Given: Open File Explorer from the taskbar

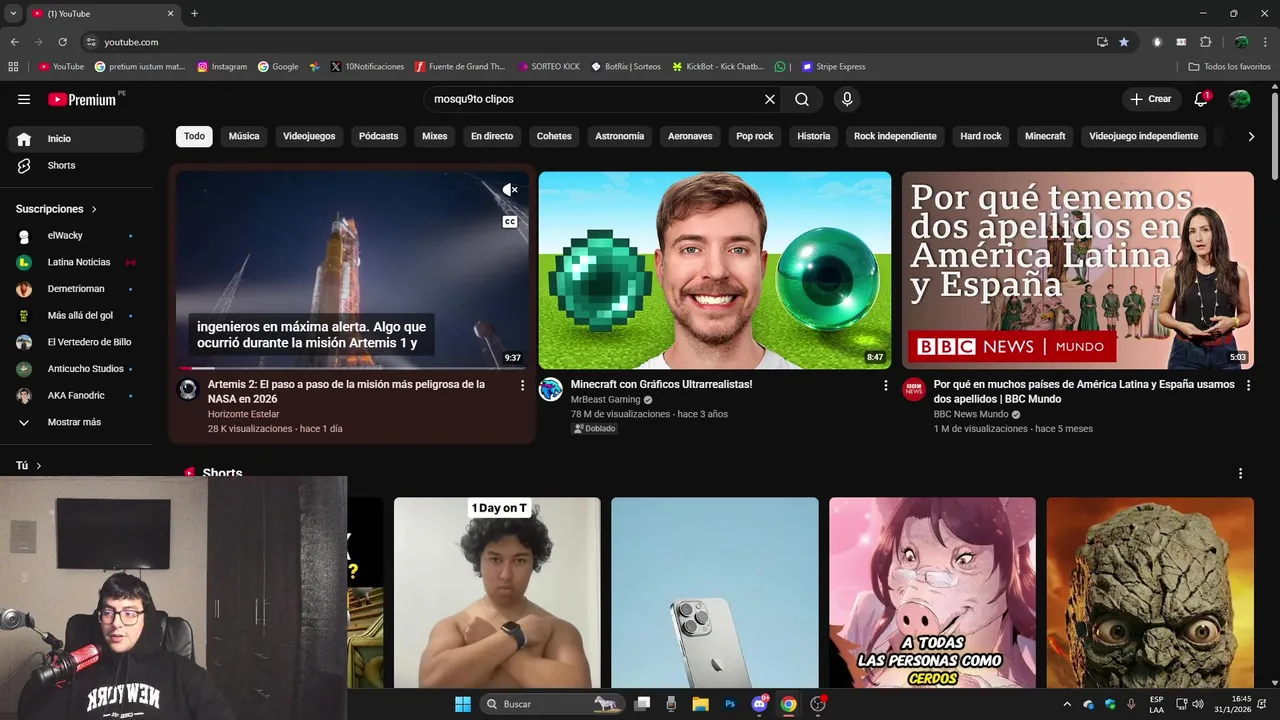Looking at the screenshot, I should click(x=700, y=704).
